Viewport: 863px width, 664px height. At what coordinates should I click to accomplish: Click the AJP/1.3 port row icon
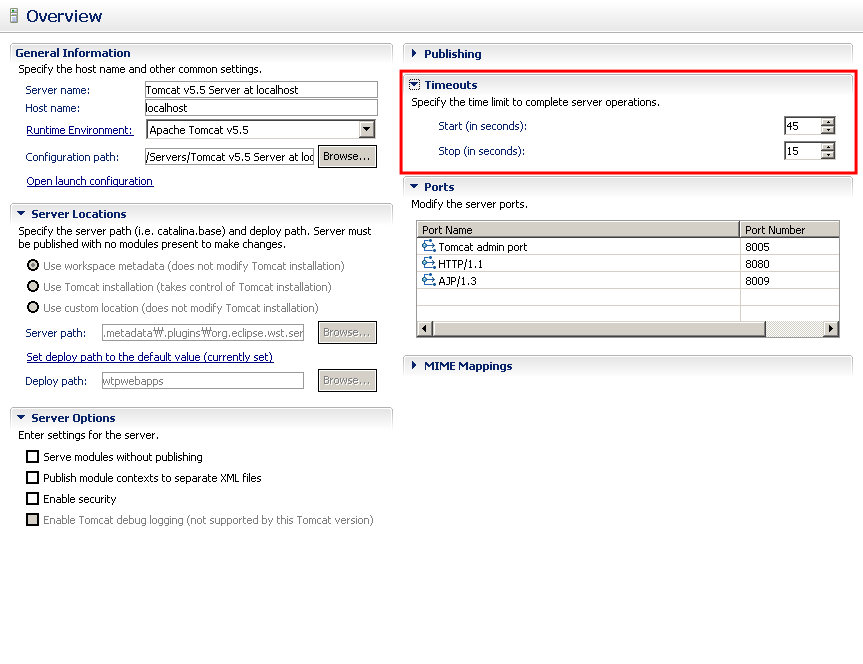pyautogui.click(x=428, y=280)
